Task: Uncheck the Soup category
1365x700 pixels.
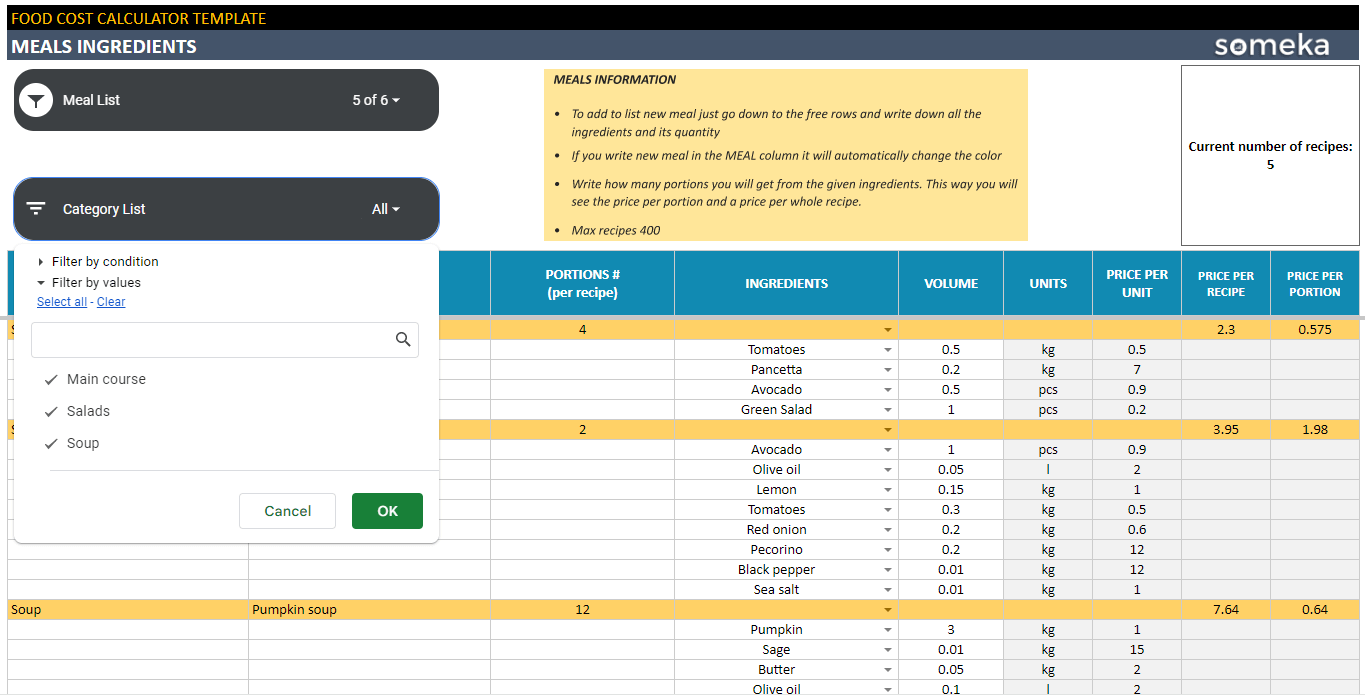Action: point(49,443)
